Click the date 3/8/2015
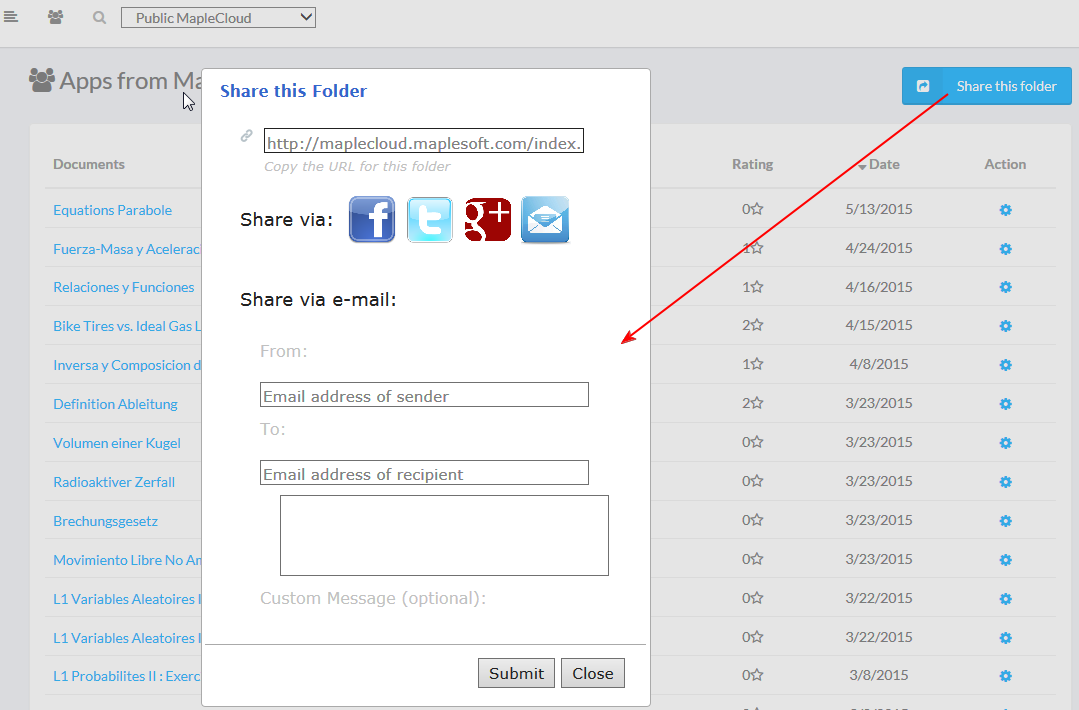 point(879,675)
